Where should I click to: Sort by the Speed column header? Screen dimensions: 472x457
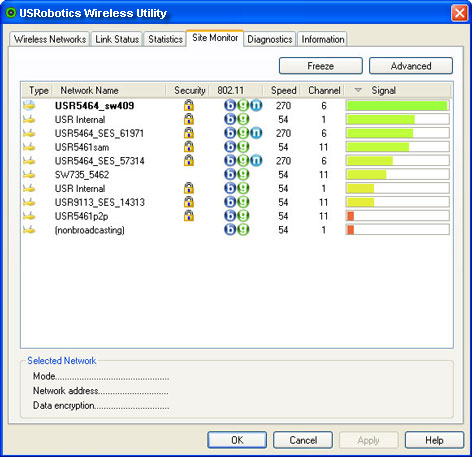tap(282, 90)
